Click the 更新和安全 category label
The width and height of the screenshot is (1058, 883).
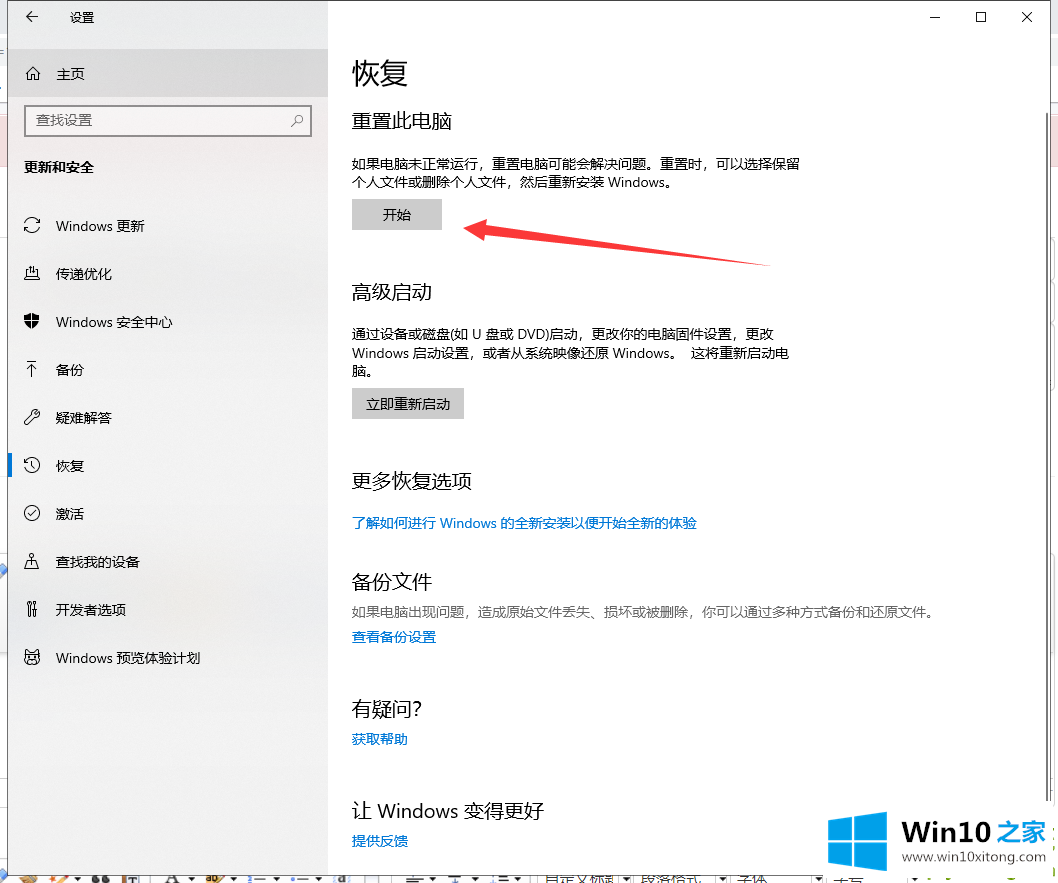tap(59, 167)
